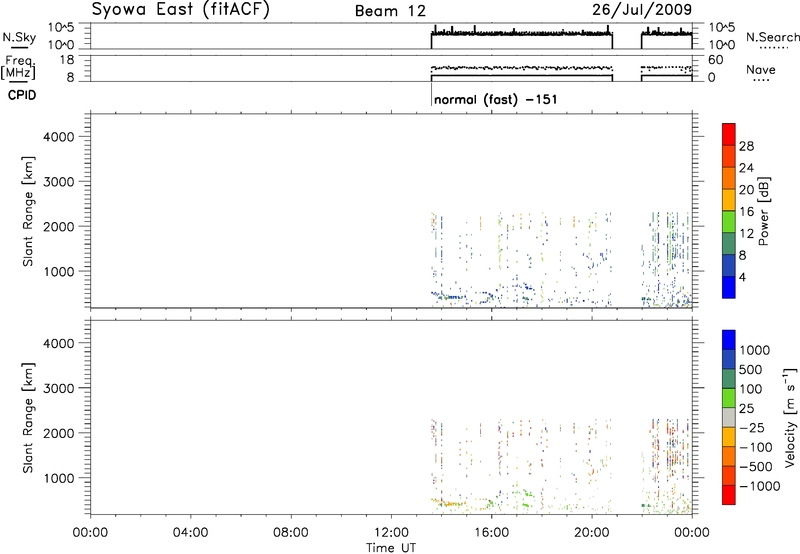Viewport: 800px width, 554px height.
Task: Select the 'normal (fast) -151' CPID text
Action: click(x=495, y=99)
